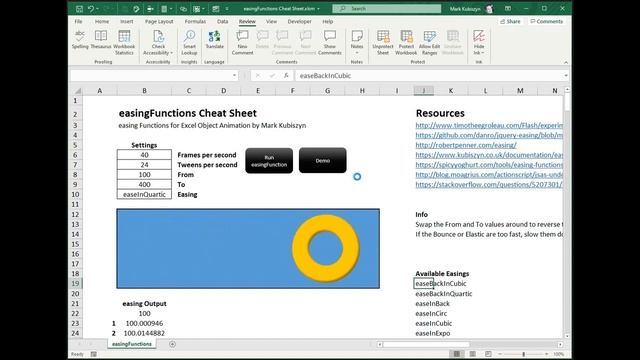Open the robertpenner.com easing link
640x360 pixels.
coord(466,145)
